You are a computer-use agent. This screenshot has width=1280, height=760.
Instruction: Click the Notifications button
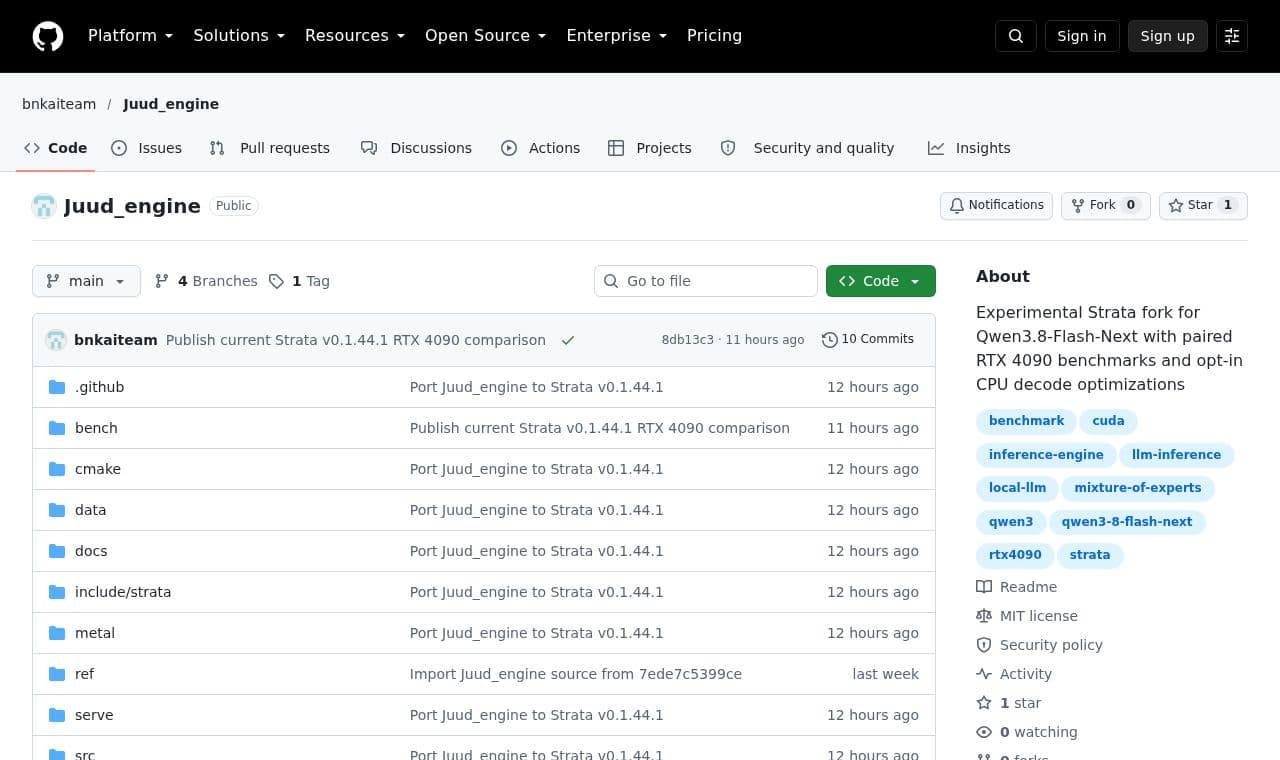pyautogui.click(x=996, y=205)
